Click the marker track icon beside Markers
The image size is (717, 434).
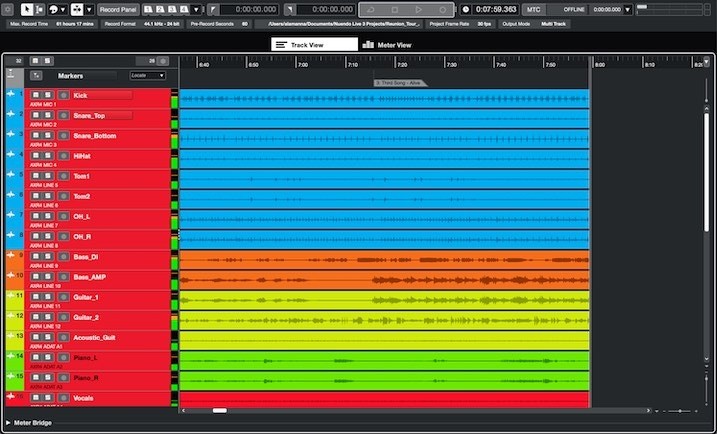[11, 74]
